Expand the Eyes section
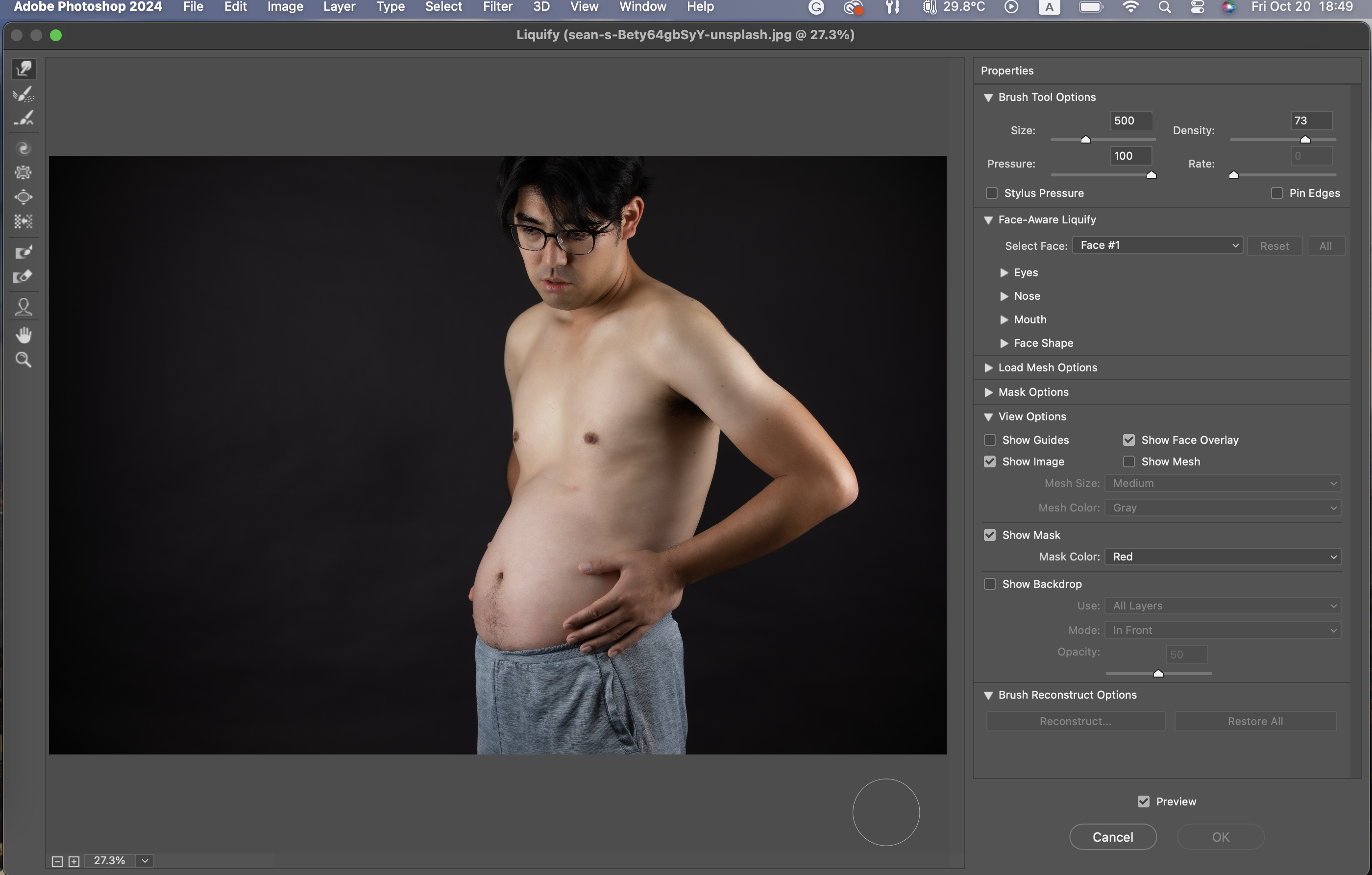Image resolution: width=1372 pixels, height=875 pixels. tap(1004, 273)
